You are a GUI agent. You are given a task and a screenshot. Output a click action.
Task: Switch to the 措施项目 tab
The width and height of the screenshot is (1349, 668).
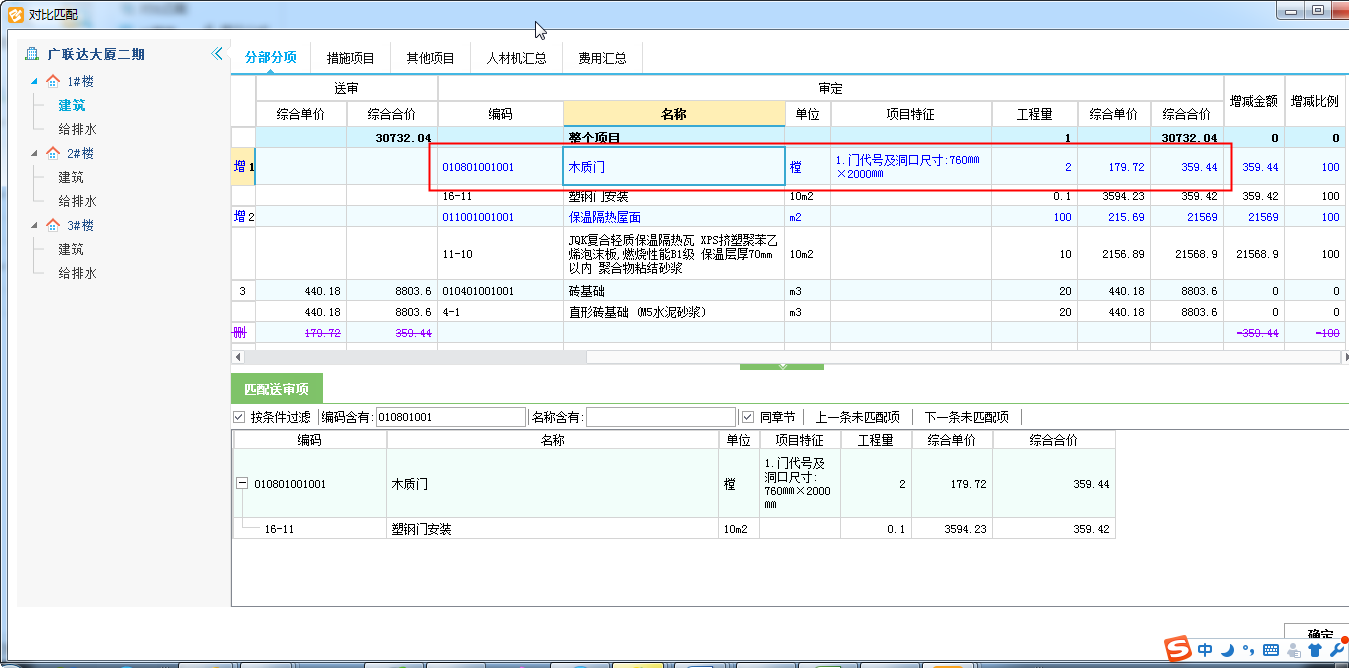pos(350,58)
